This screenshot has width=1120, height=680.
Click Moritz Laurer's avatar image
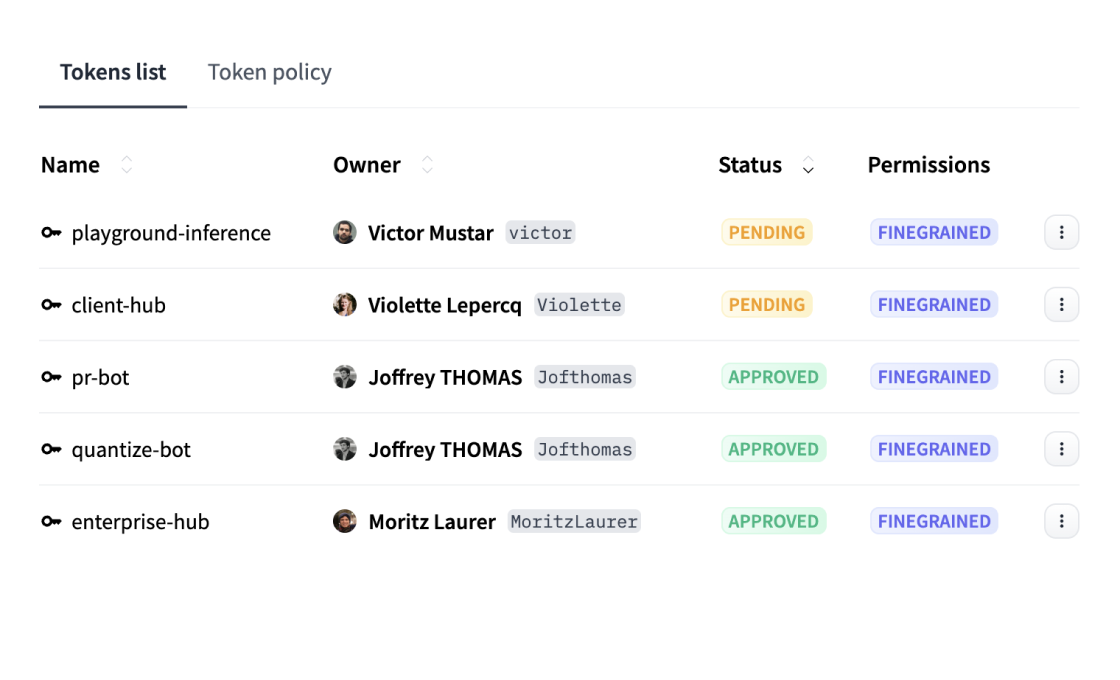[x=344, y=521]
